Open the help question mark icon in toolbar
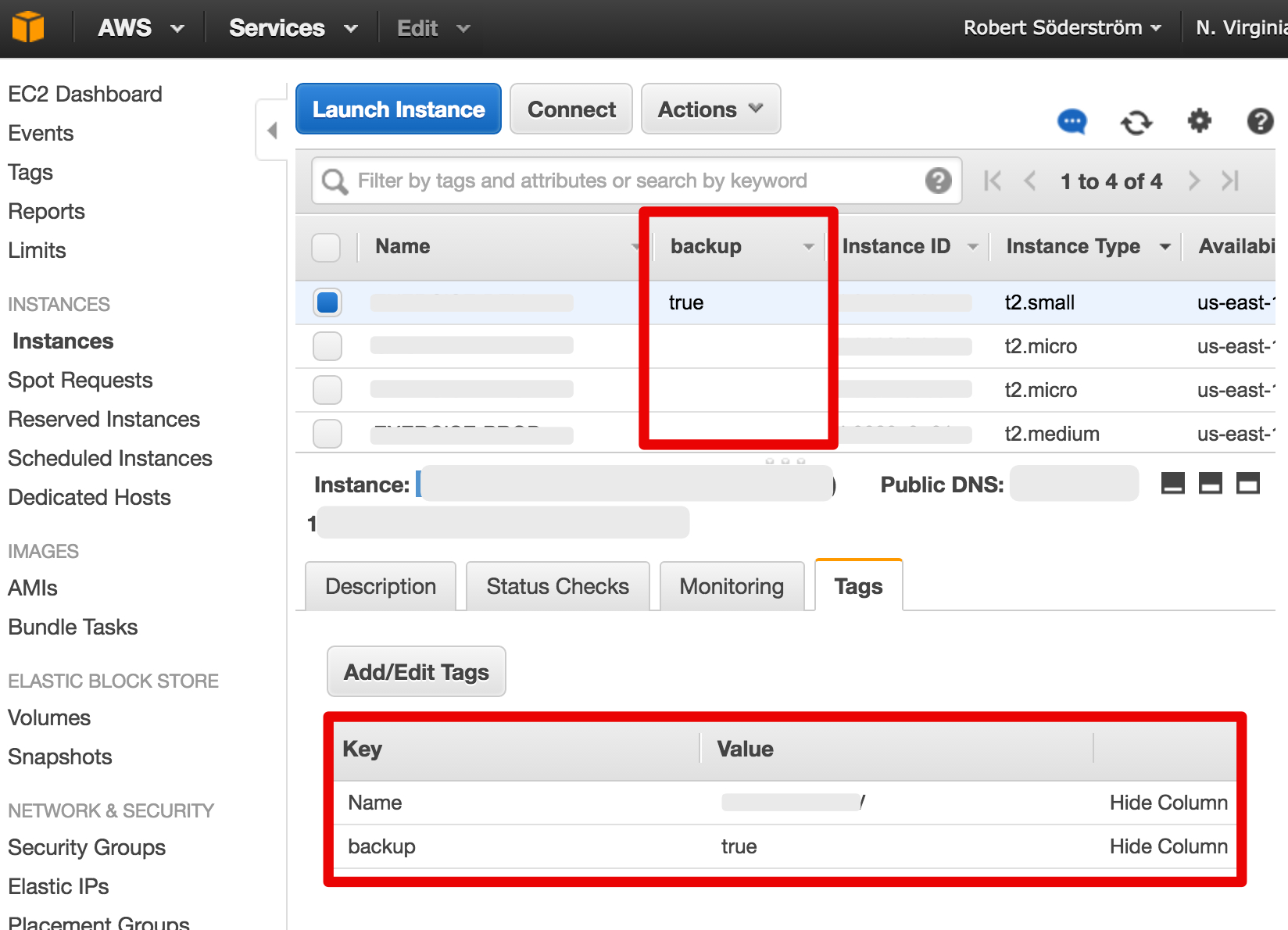Screen dimensions: 1288x930 (x=1260, y=121)
